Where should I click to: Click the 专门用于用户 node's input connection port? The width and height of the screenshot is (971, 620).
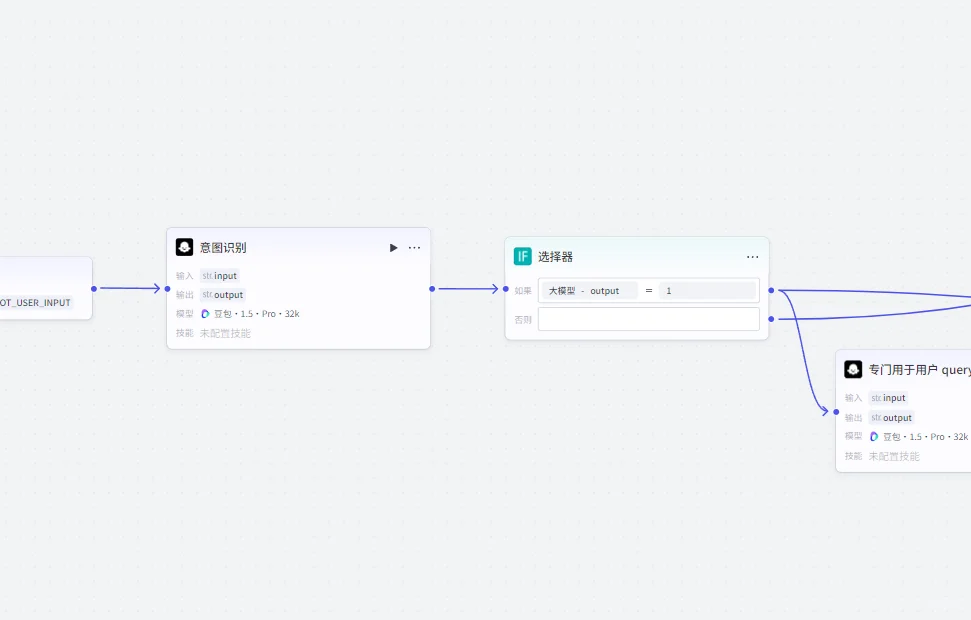(836, 412)
